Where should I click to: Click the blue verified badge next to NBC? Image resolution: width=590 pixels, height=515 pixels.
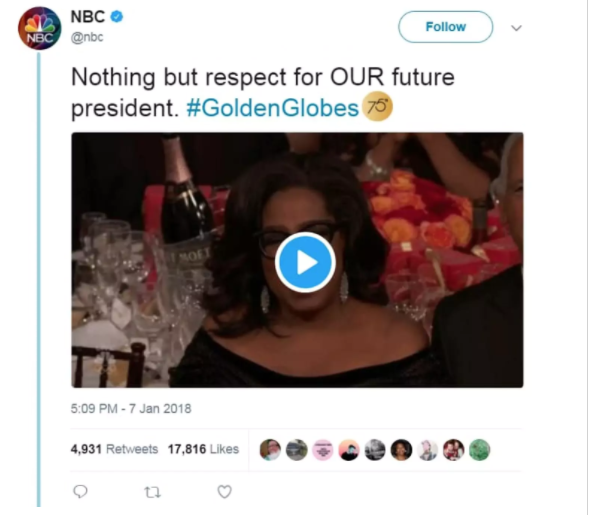(x=117, y=17)
